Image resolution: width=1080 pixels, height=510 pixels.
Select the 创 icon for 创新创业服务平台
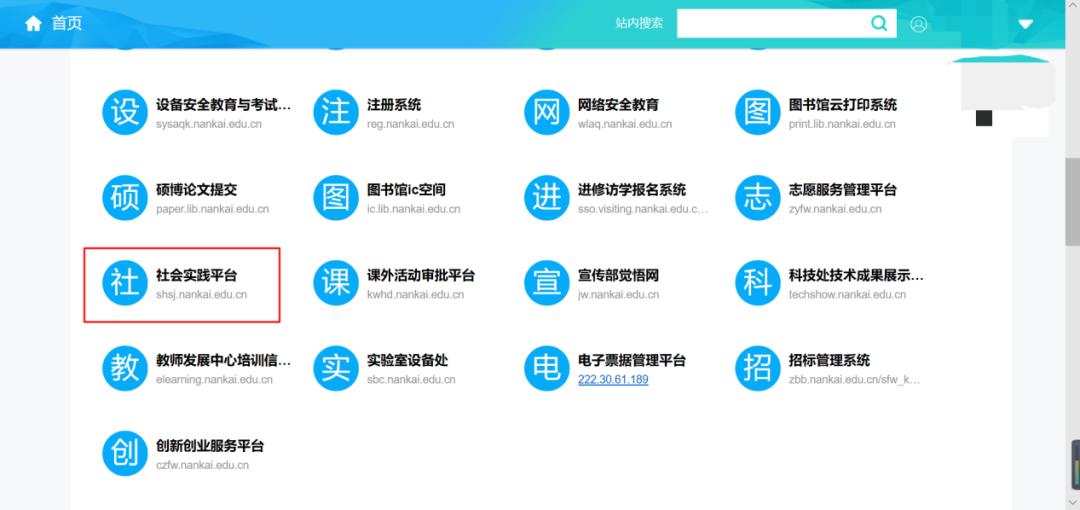125,454
